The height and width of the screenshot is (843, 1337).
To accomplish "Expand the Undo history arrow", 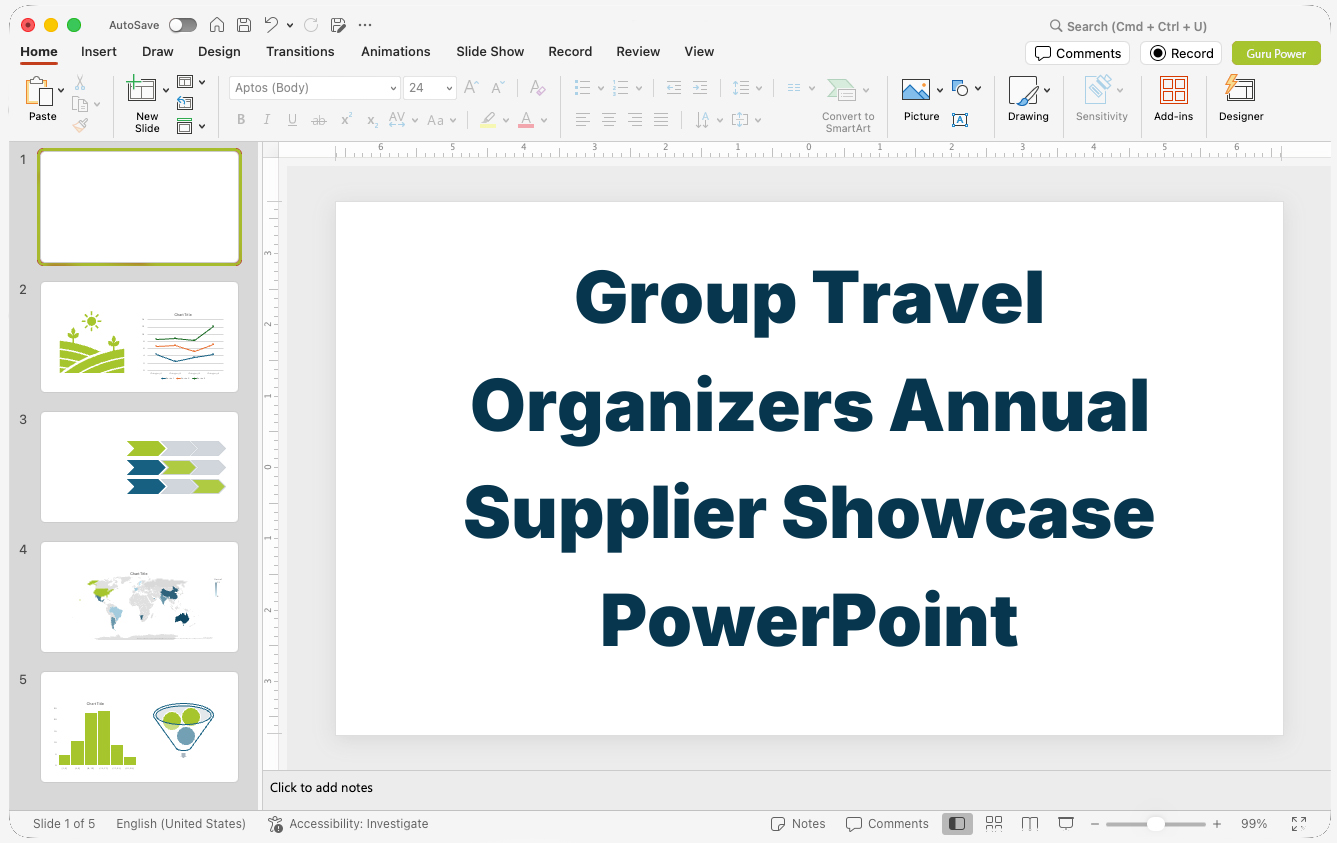I will pyautogui.click(x=290, y=25).
